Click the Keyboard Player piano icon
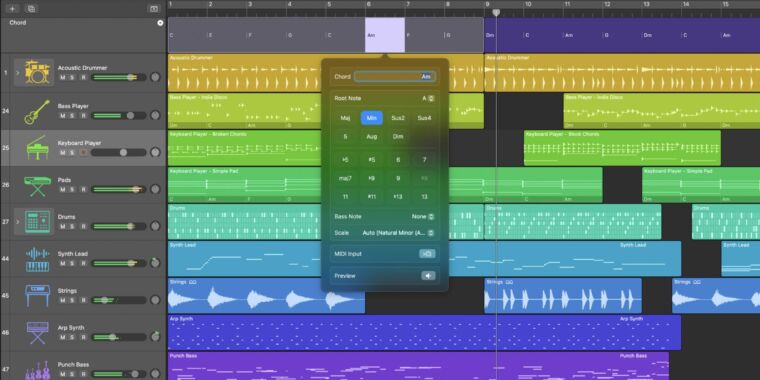This screenshot has height=380, width=760. [x=37, y=148]
